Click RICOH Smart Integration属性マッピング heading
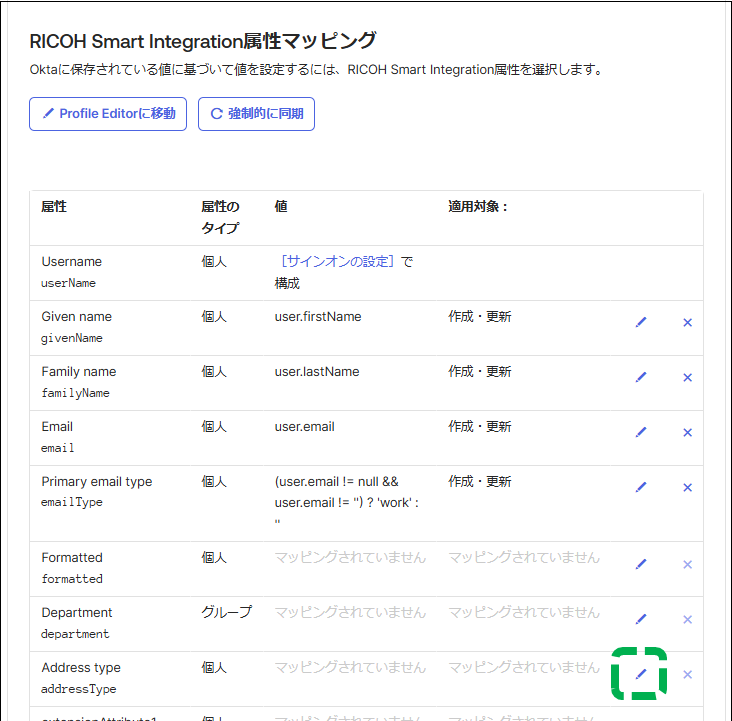Viewport: 732px width, 721px height. pos(203,41)
